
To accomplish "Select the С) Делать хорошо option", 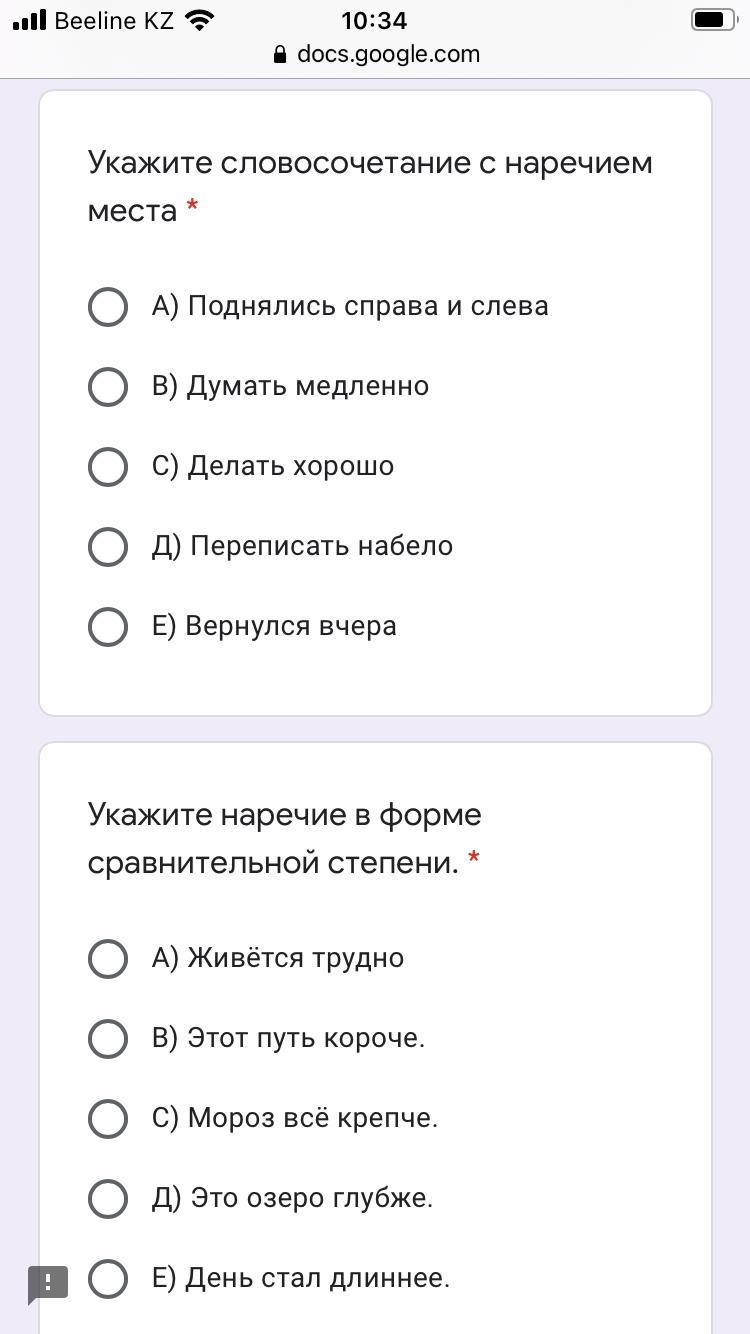I will 108,467.
